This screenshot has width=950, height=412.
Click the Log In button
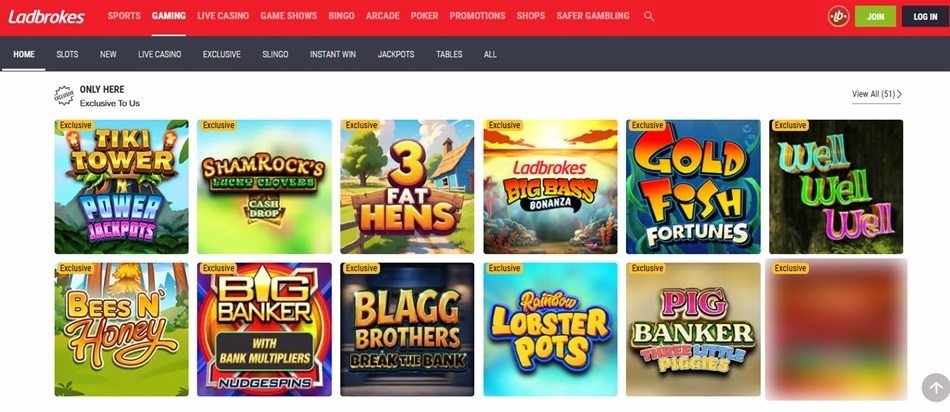(x=925, y=16)
